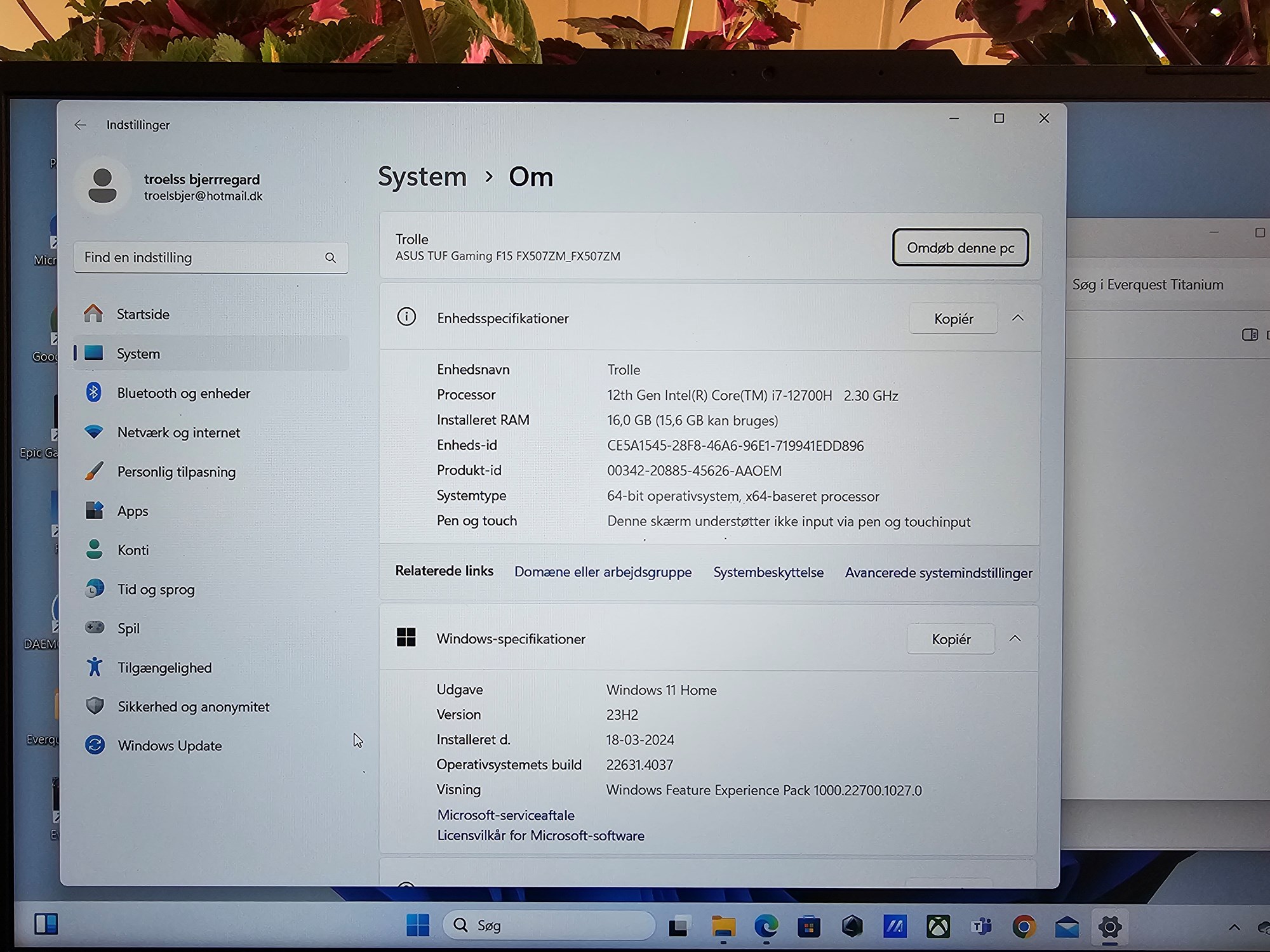Select the version value 23H2
Image resolution: width=1270 pixels, height=952 pixels.
(x=622, y=715)
